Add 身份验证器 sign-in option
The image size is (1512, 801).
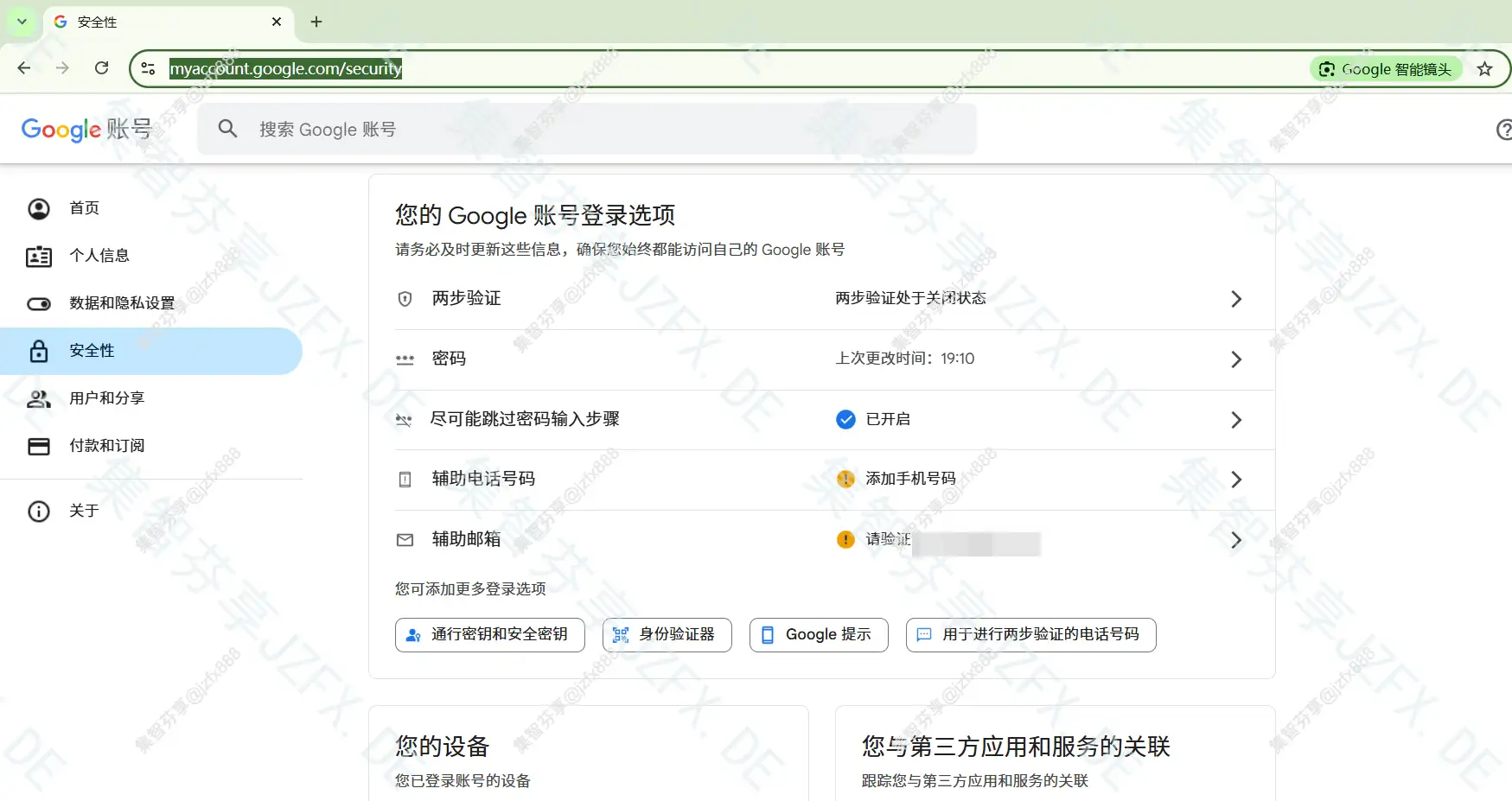click(667, 635)
